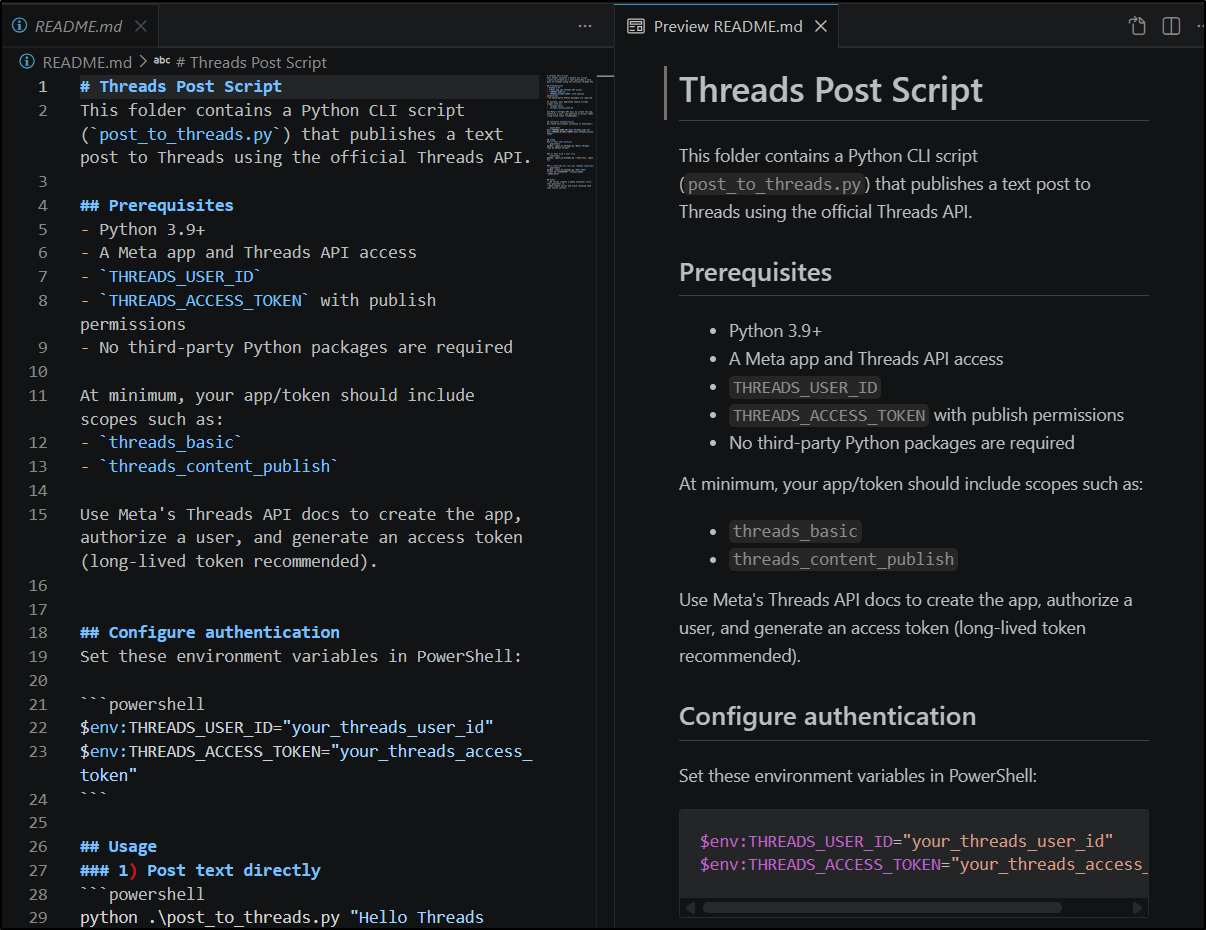Select the Preview README.md tab
This screenshot has width=1206, height=930.
[727, 27]
